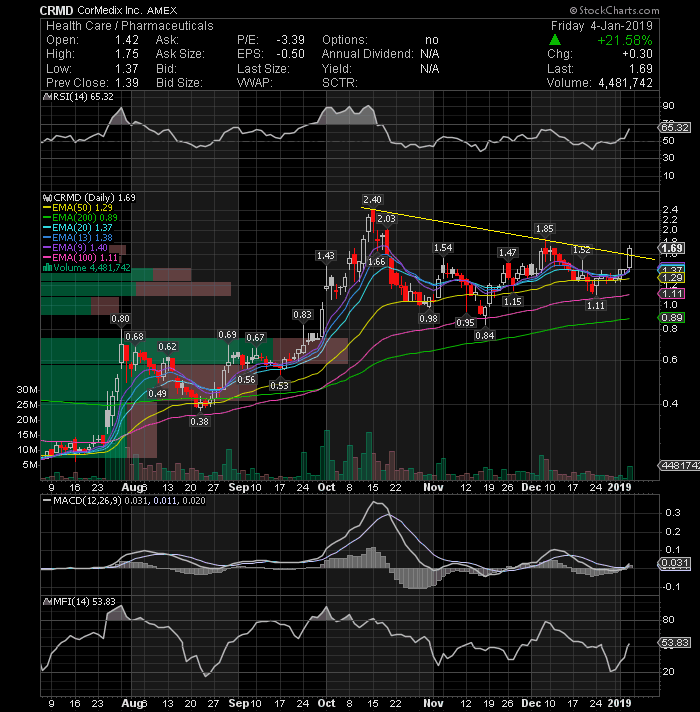Click the CRMD ticker symbol in header
The width and height of the screenshot is (700, 712).
pyautogui.click(x=56, y=10)
